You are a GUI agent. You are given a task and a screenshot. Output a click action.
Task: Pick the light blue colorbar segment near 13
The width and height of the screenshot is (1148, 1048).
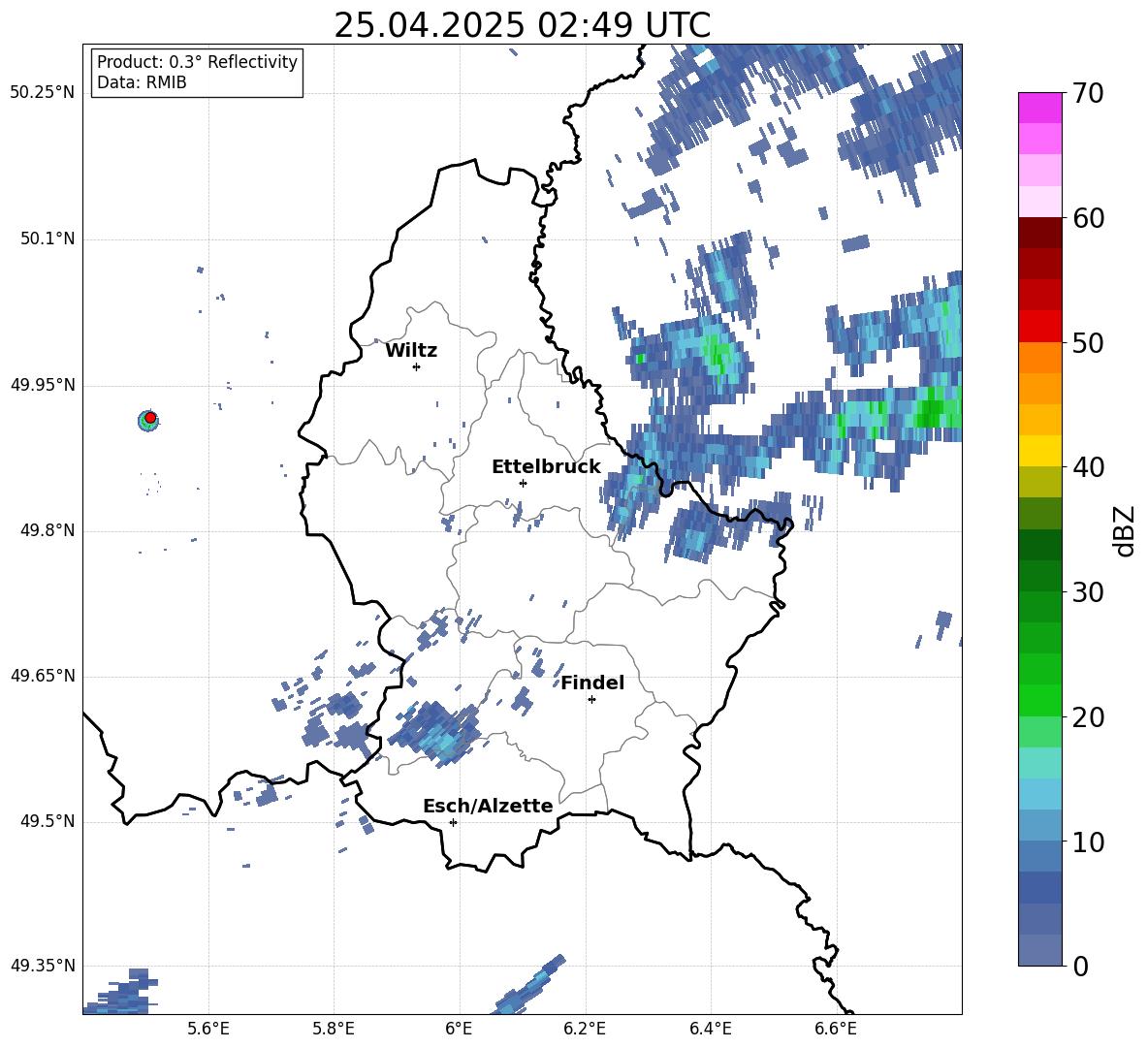click(x=1039, y=794)
